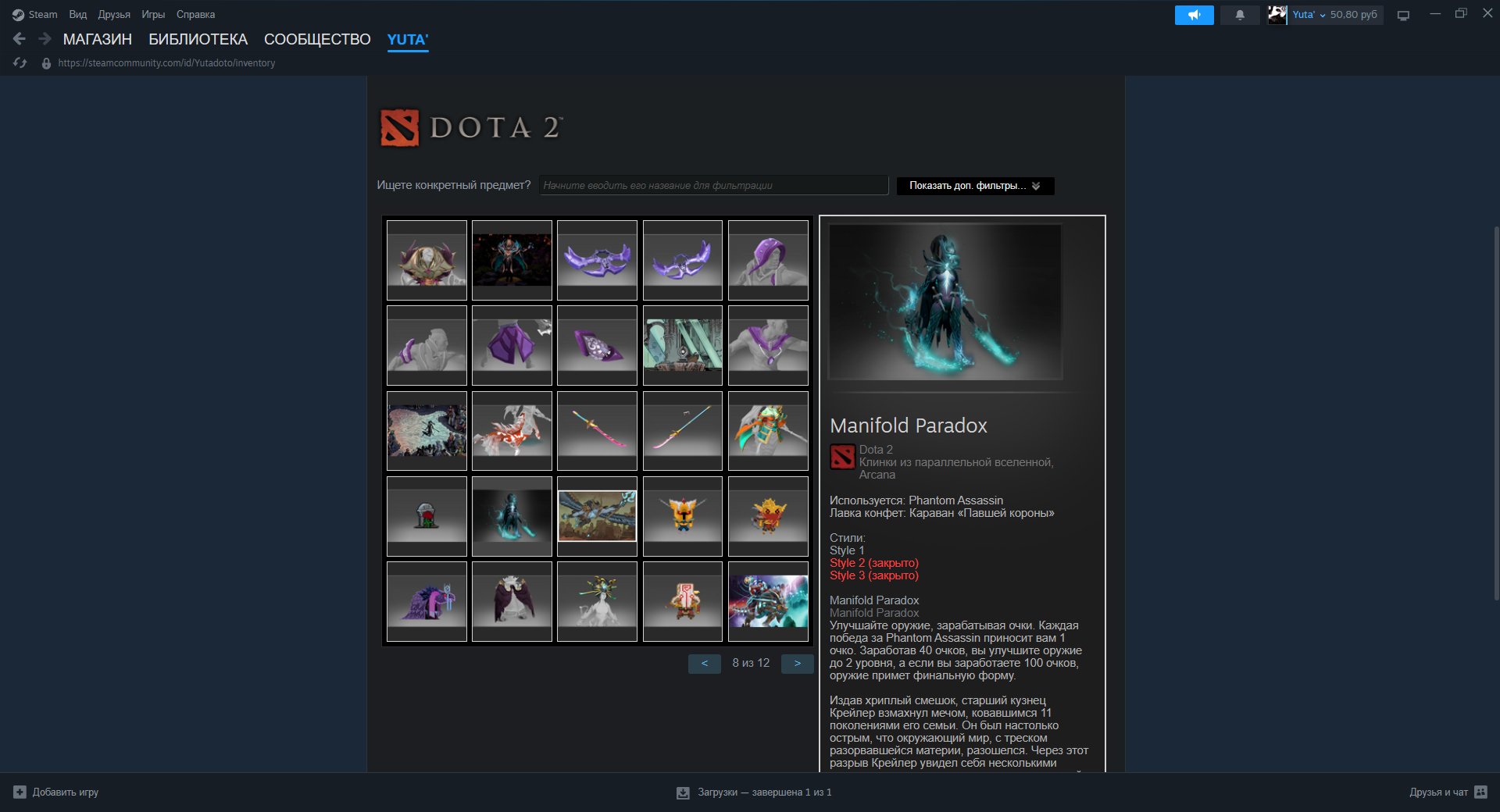Click the page scrollbar on the right

pos(1496,412)
